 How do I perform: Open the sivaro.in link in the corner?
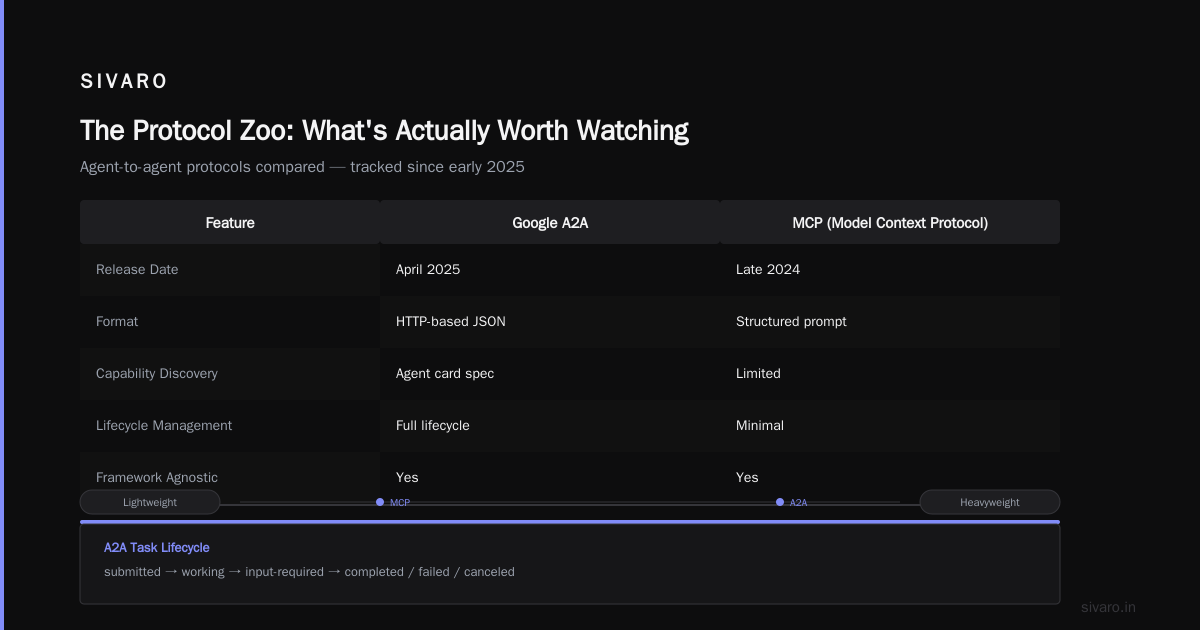pos(1108,607)
